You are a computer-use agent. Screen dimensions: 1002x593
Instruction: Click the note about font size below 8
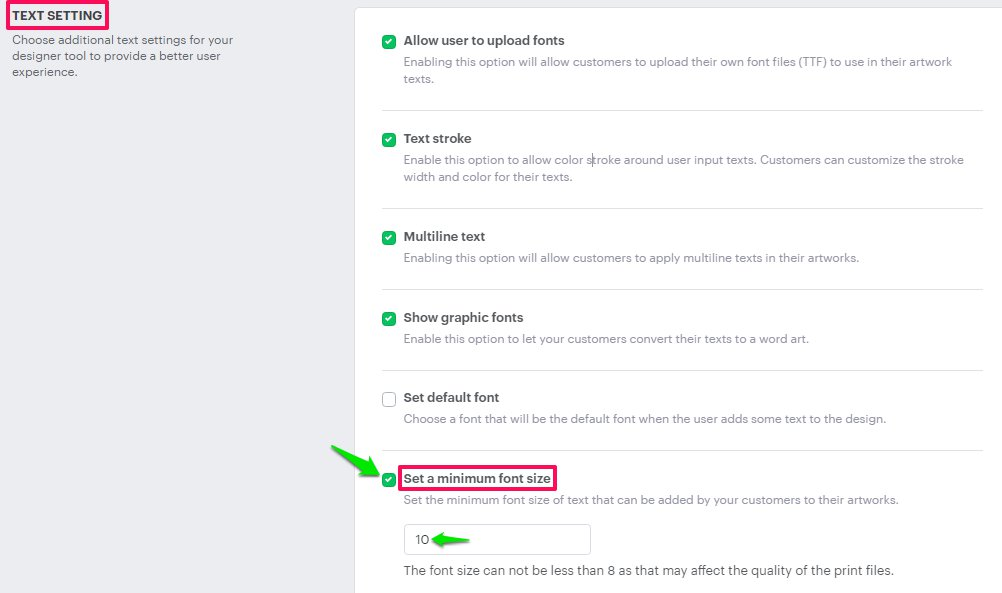(648, 571)
